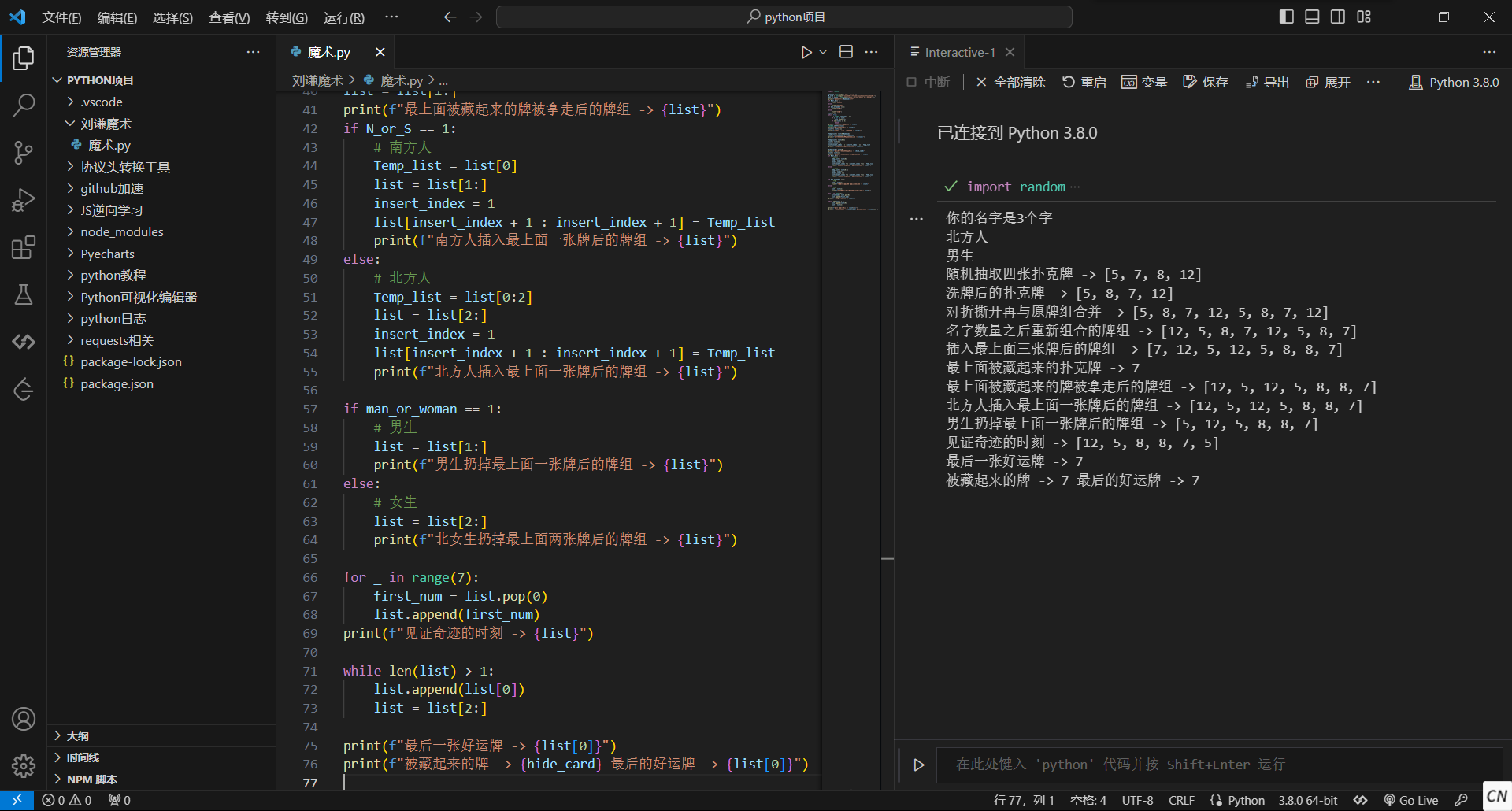The width and height of the screenshot is (1512, 811).
Task: Open 选择(S) menu
Action: (172, 17)
